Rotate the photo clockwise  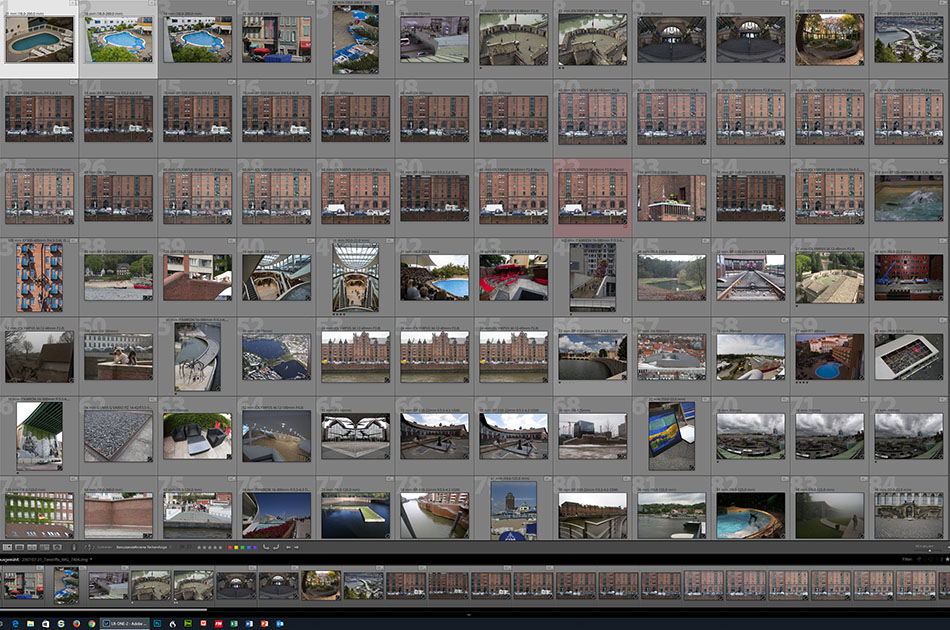[276, 547]
